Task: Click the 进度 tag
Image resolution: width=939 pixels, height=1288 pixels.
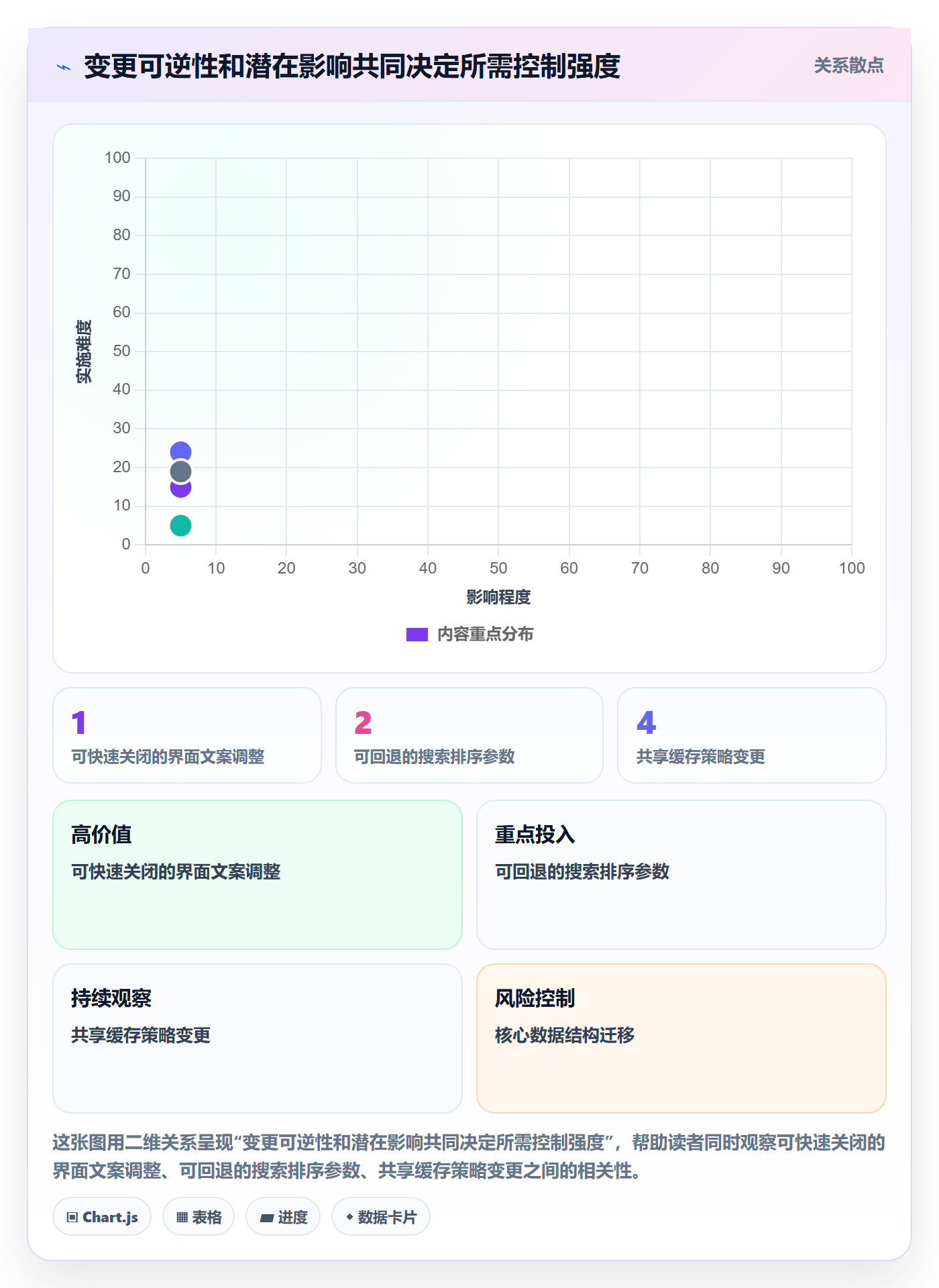Action: (x=283, y=1217)
